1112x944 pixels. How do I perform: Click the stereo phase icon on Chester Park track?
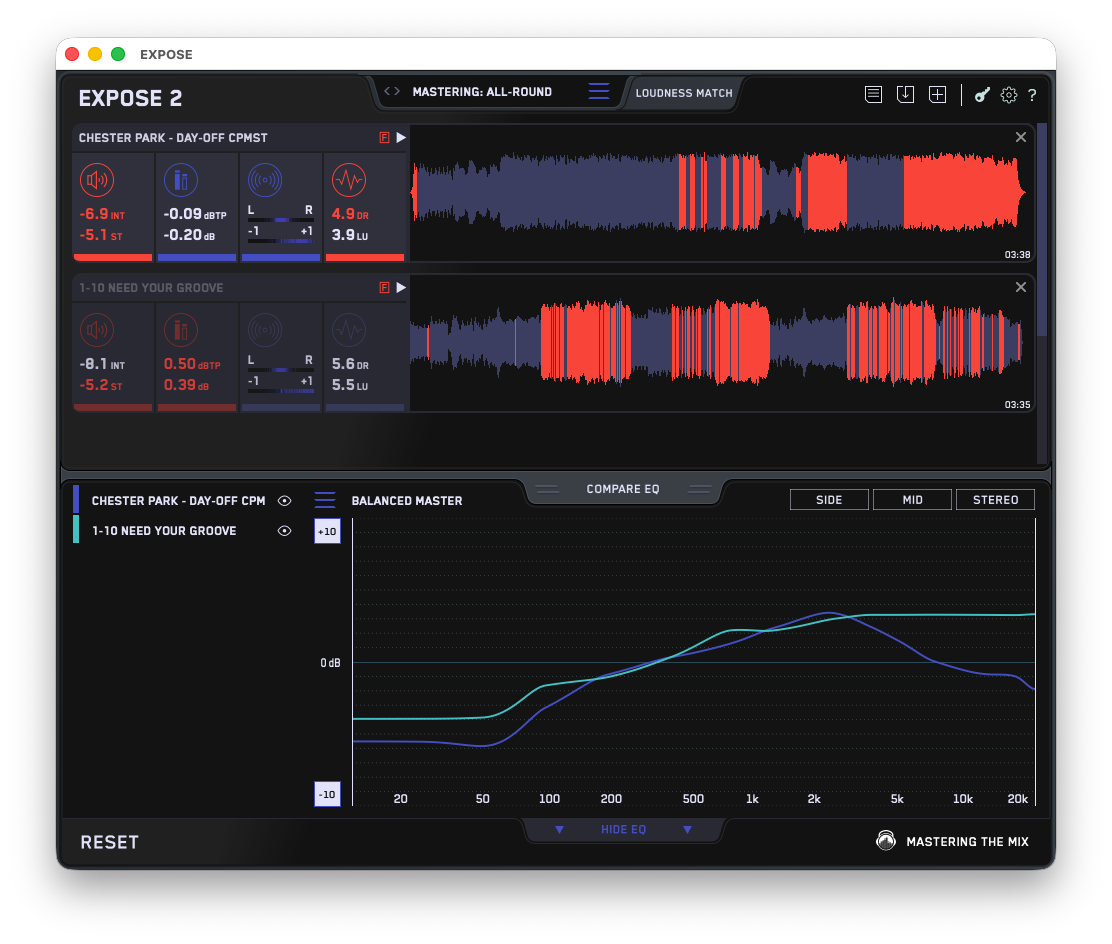tap(265, 180)
